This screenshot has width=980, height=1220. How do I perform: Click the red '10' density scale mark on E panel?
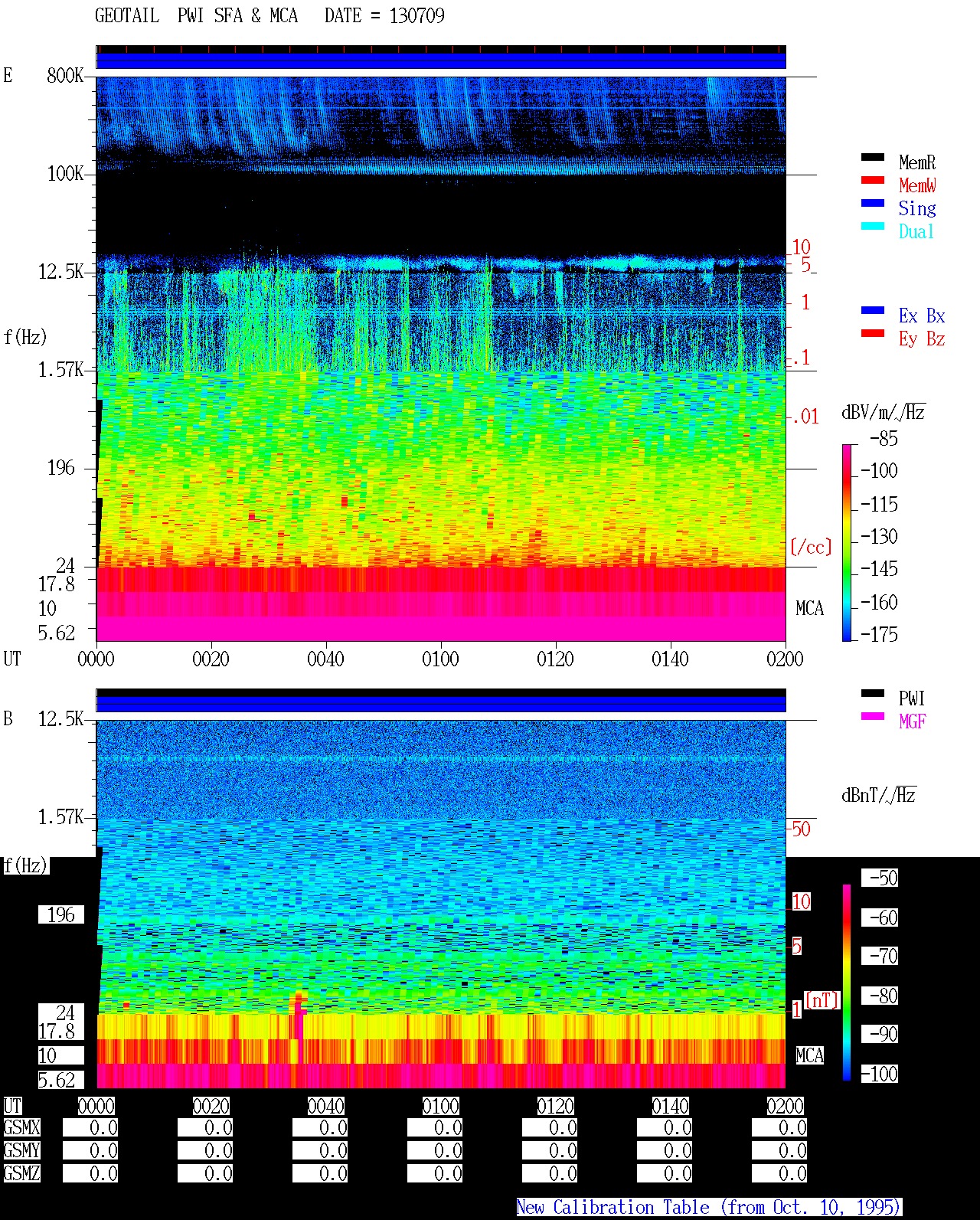pos(802,247)
